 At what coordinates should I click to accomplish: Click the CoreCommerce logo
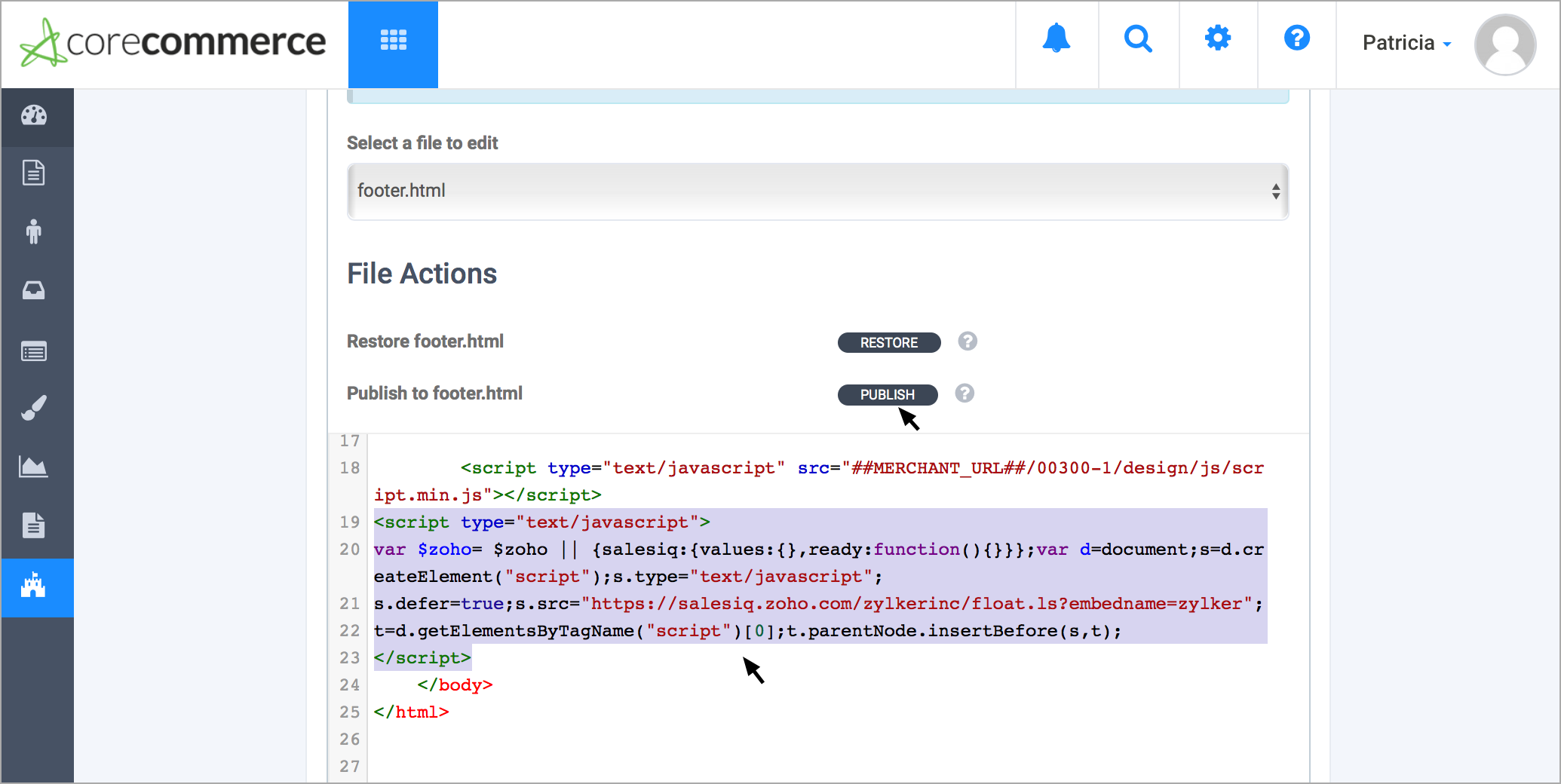173,42
